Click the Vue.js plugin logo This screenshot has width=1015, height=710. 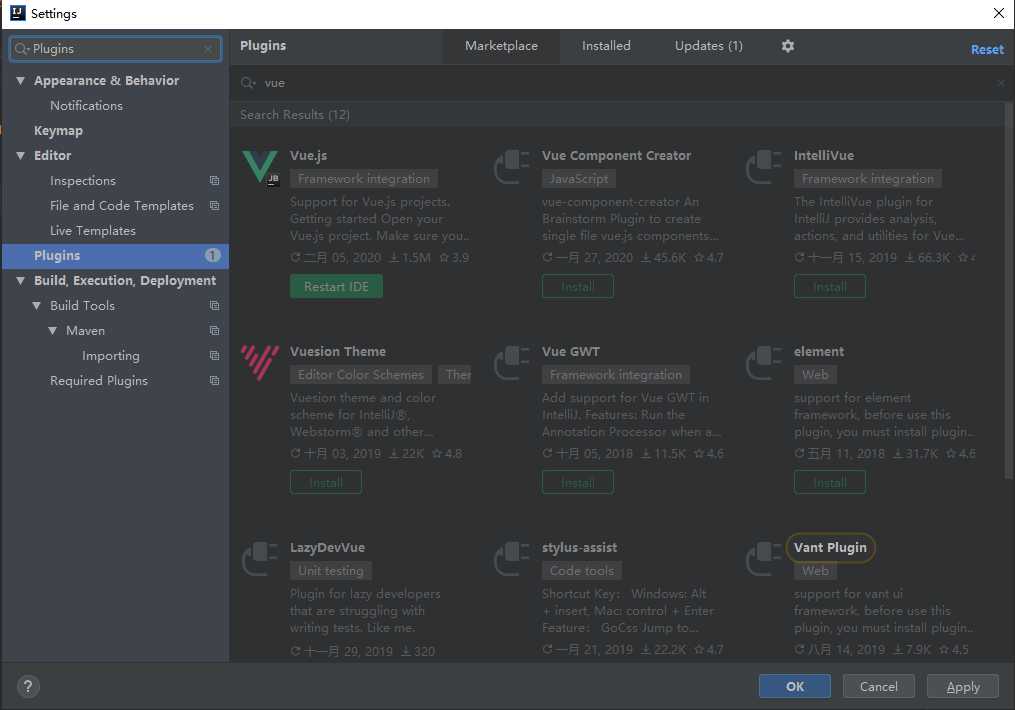coord(260,167)
